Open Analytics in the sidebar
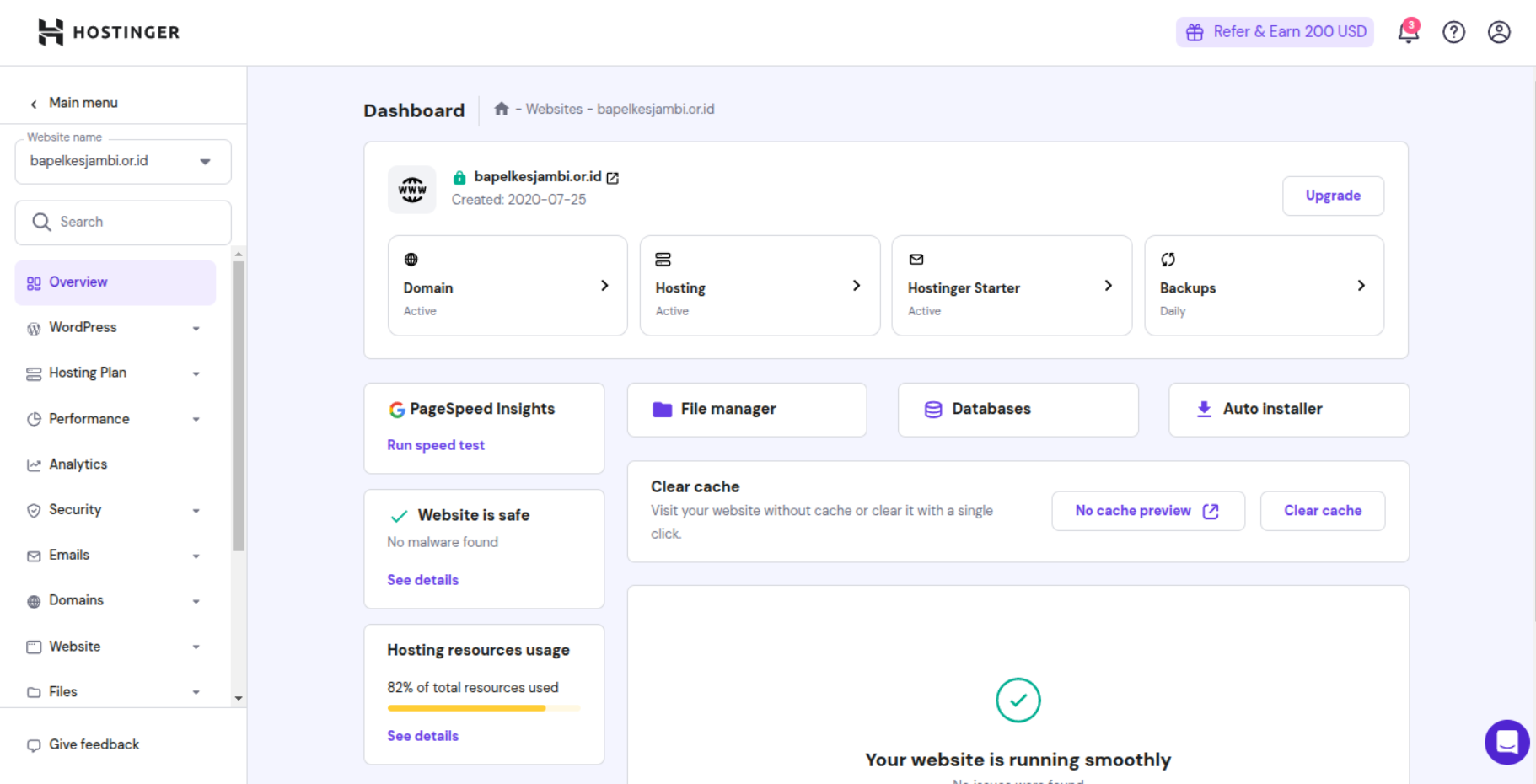 coord(115,464)
